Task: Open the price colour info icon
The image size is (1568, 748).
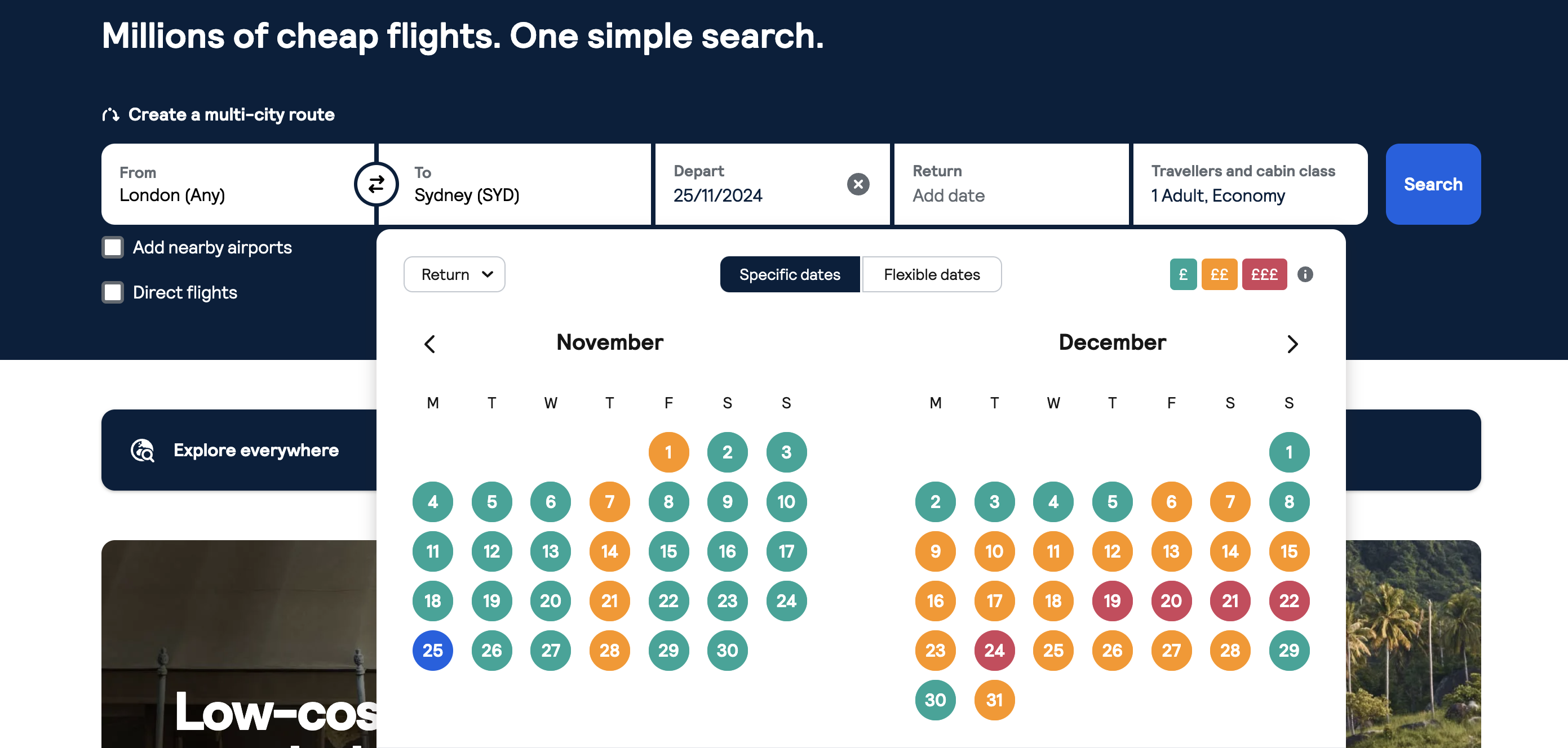Action: tap(1305, 274)
